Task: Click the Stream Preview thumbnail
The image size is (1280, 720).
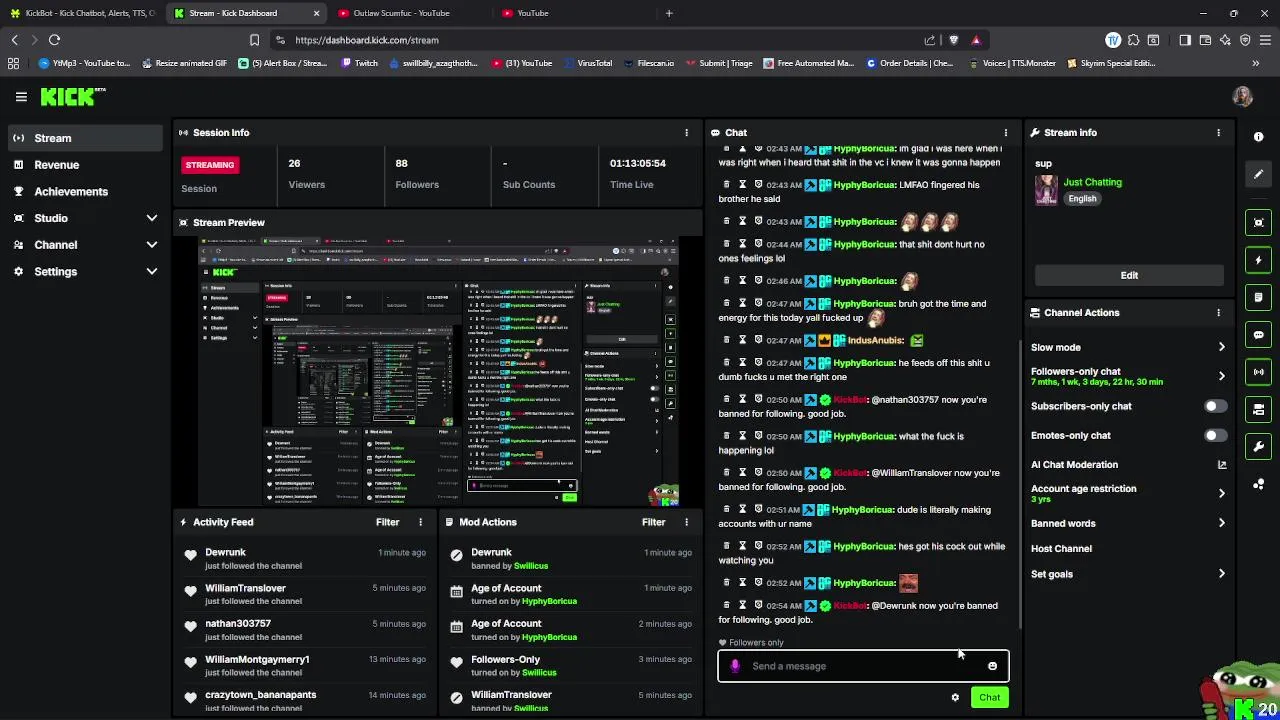Action: (x=438, y=372)
